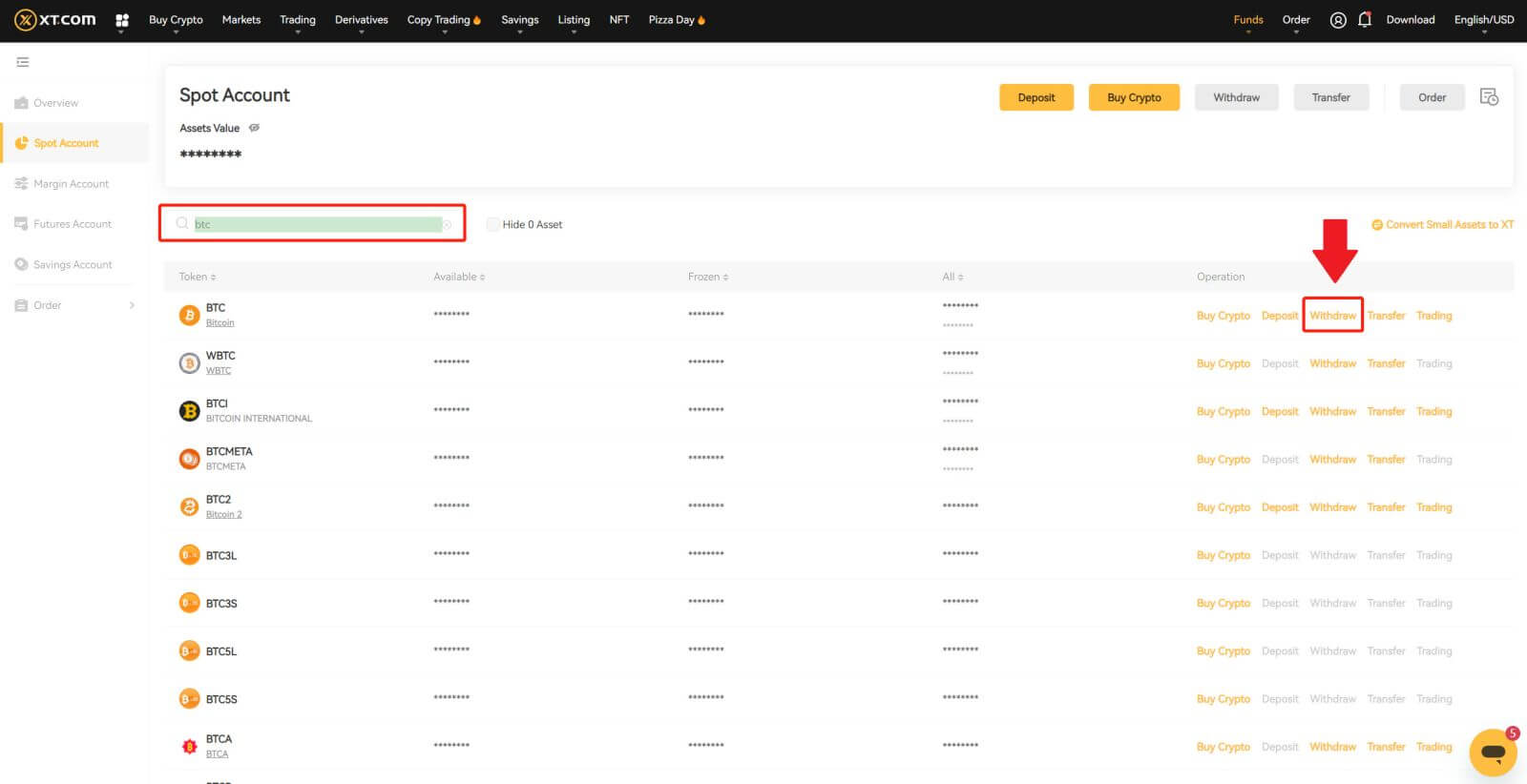Screen dimensions: 1527x784
Task: Open the apps grid icon
Action: point(122,20)
